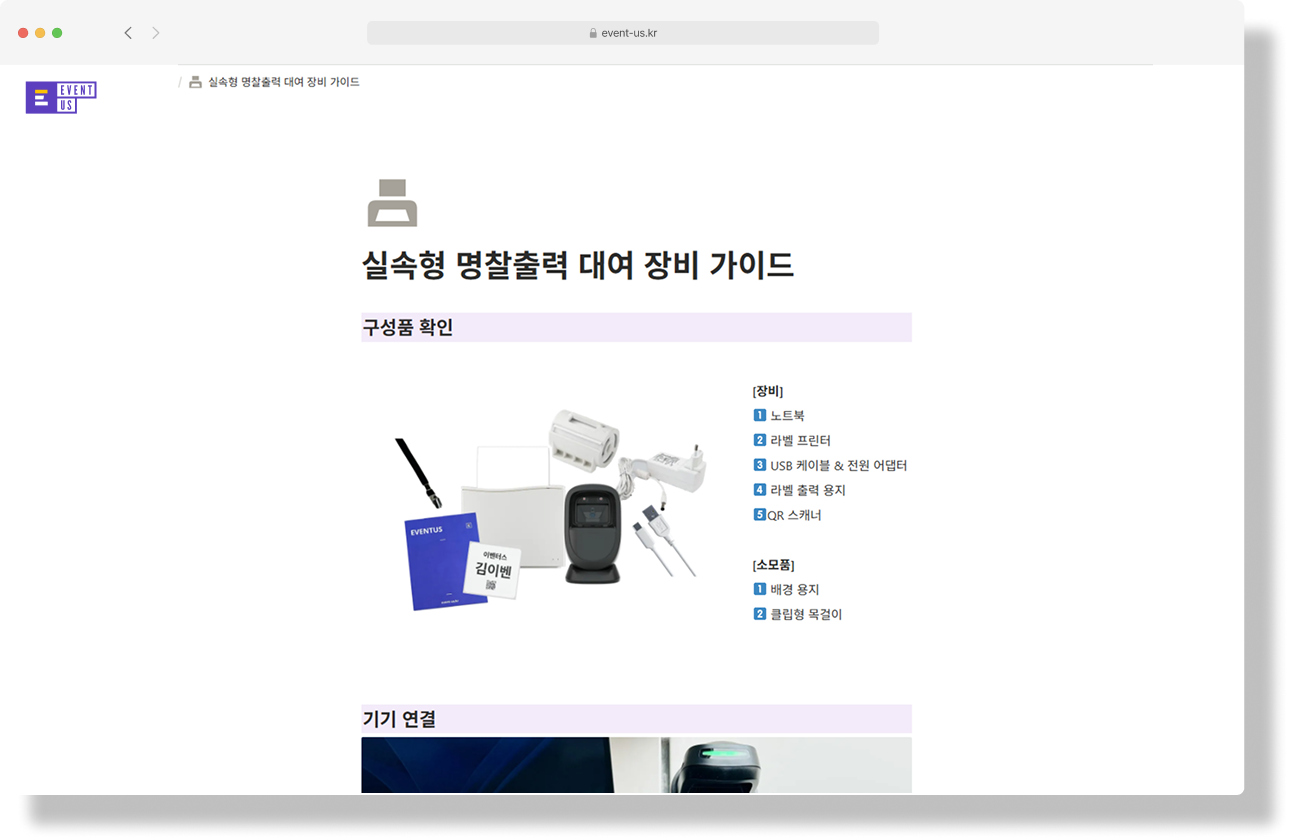Click badge 4 beside 라벨 출력 용지
This screenshot has width=1290, height=840.
pyautogui.click(x=760, y=490)
